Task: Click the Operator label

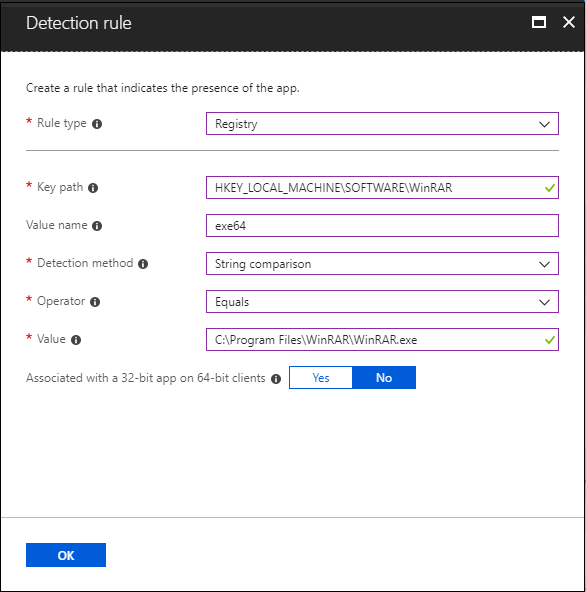Action: (x=61, y=301)
